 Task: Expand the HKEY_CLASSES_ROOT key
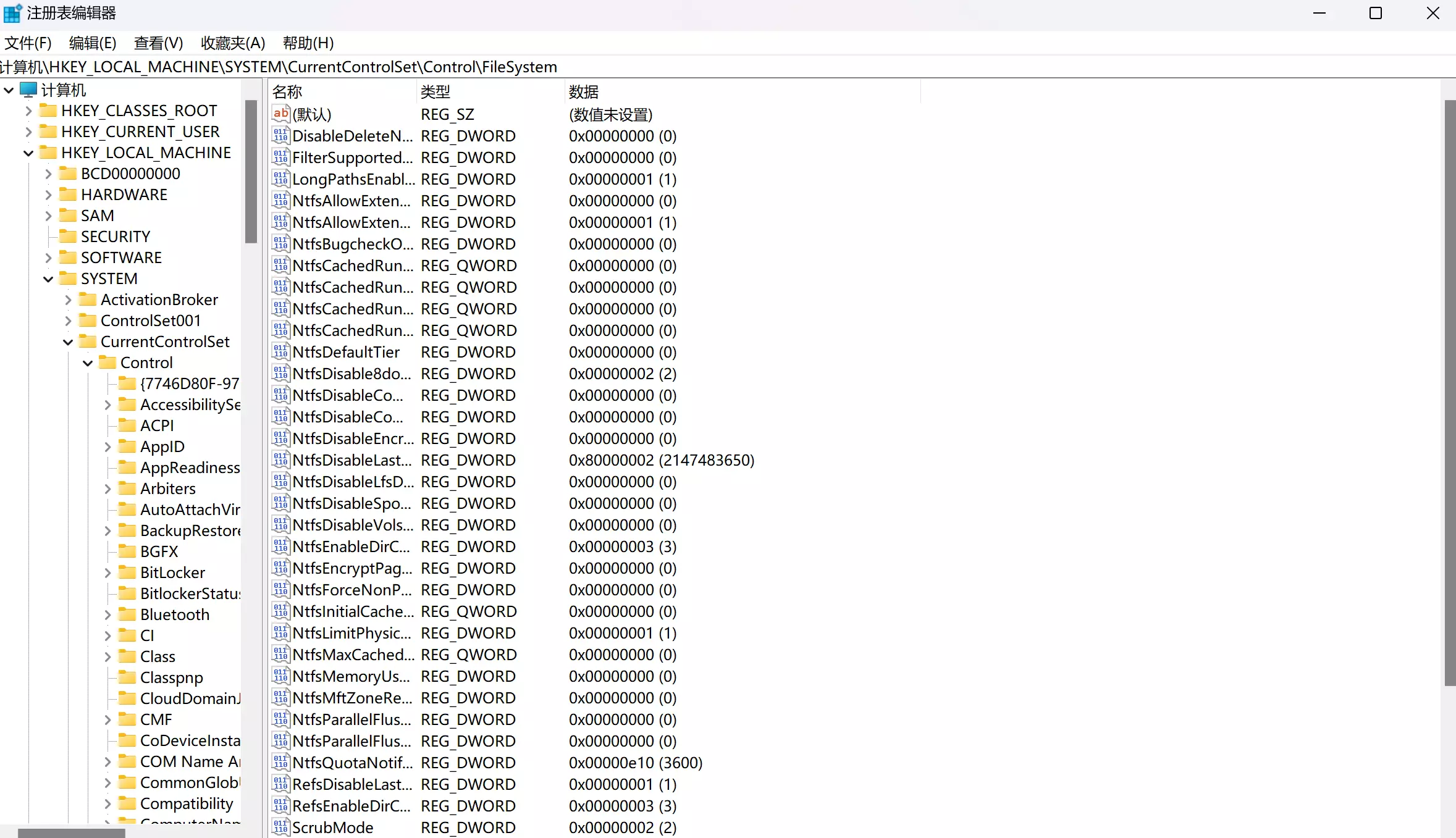28,111
